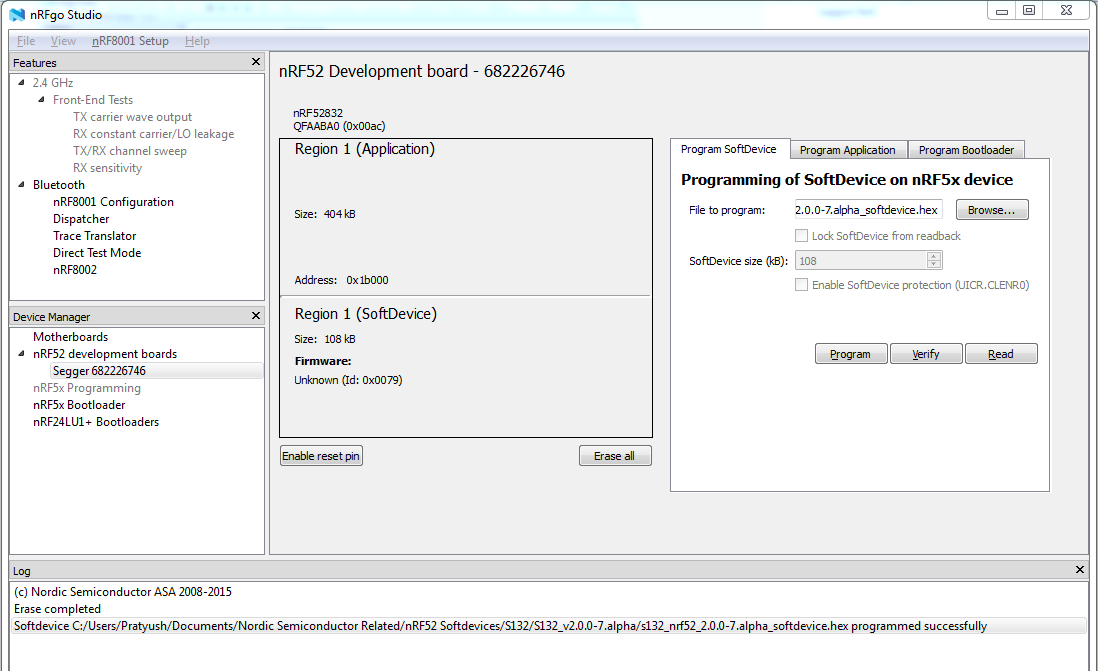Image resolution: width=1098 pixels, height=671 pixels.
Task: Select TX/RX channel sweep item
Action: click(x=130, y=151)
